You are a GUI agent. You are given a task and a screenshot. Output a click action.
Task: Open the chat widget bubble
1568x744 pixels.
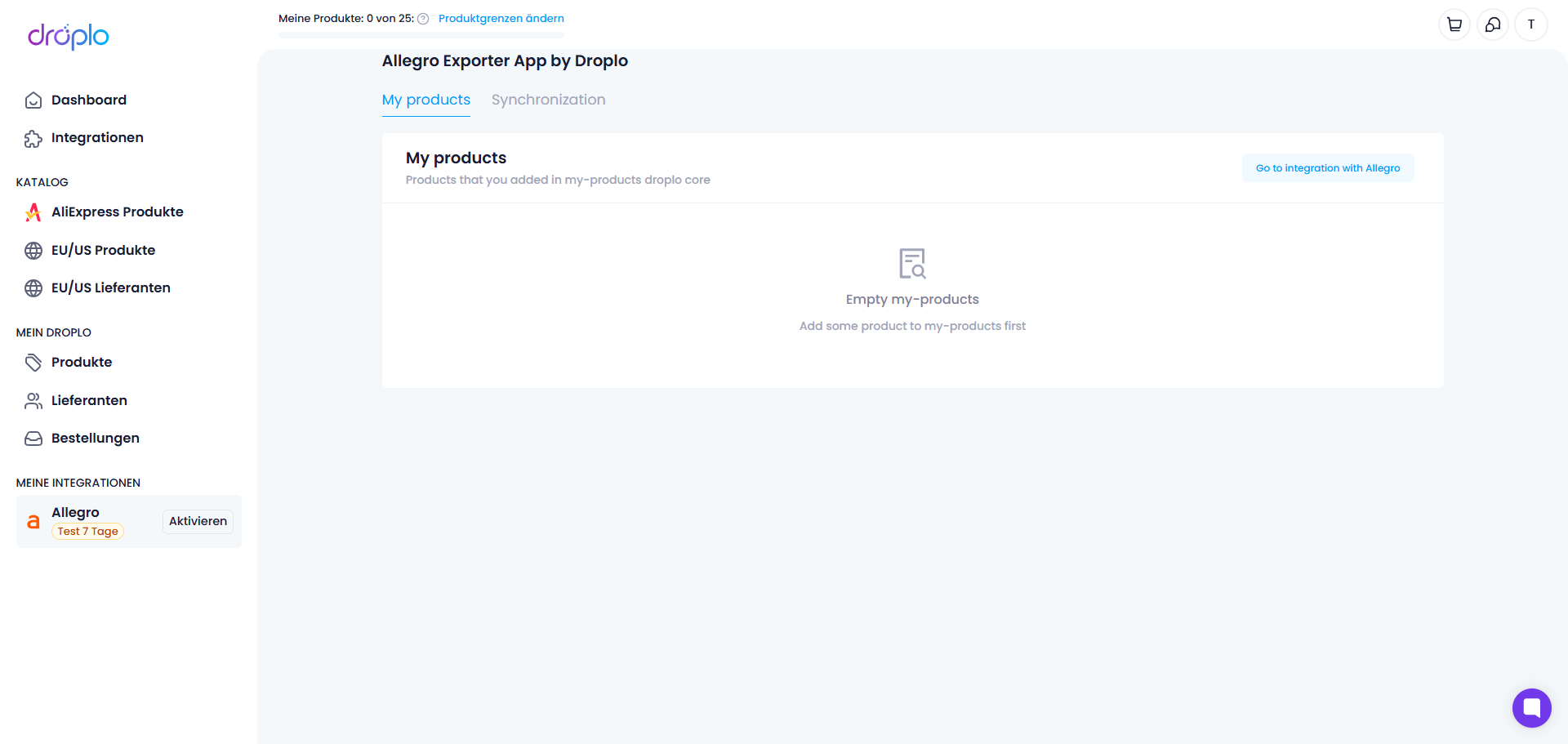click(x=1531, y=707)
